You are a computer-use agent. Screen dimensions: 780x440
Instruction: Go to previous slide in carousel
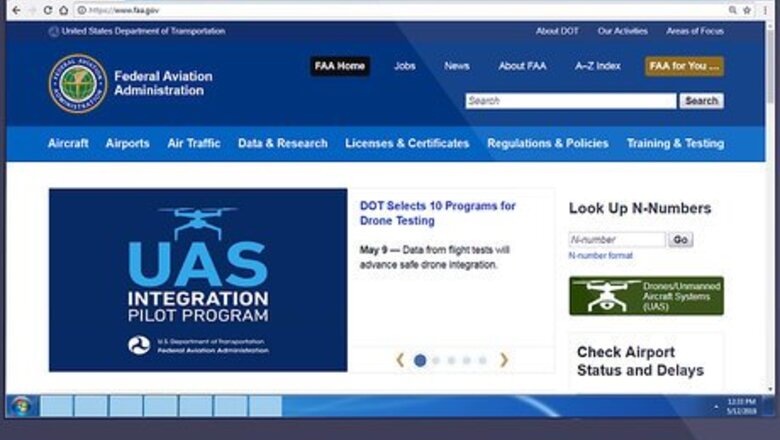(x=400, y=360)
